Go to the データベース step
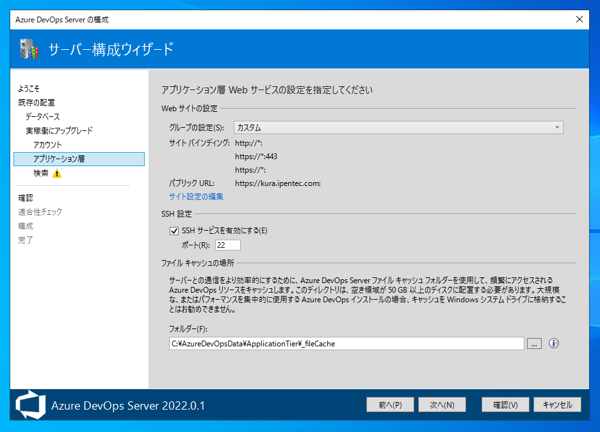This screenshot has width=600, height=432. tap(42, 117)
